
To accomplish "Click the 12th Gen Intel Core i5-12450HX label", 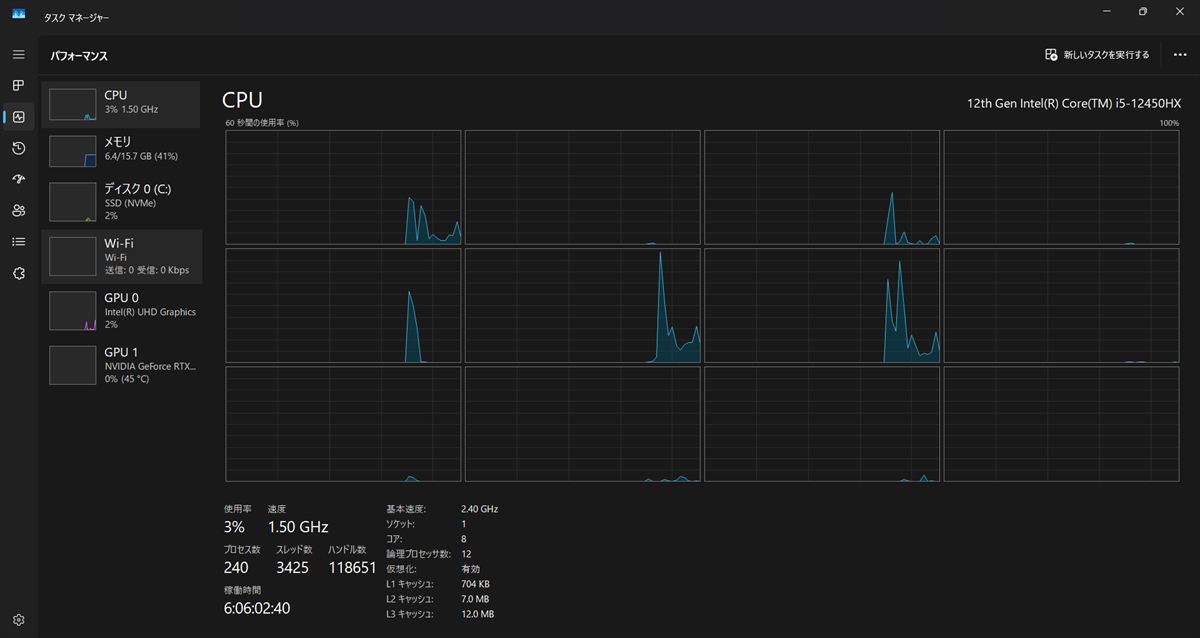I will [x=1074, y=103].
